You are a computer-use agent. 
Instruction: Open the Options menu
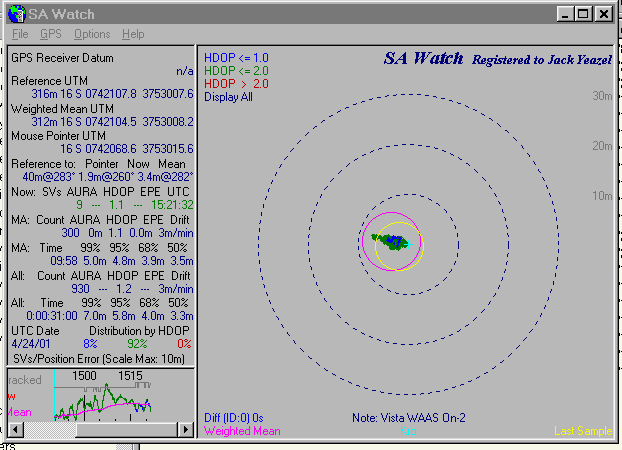point(92,34)
